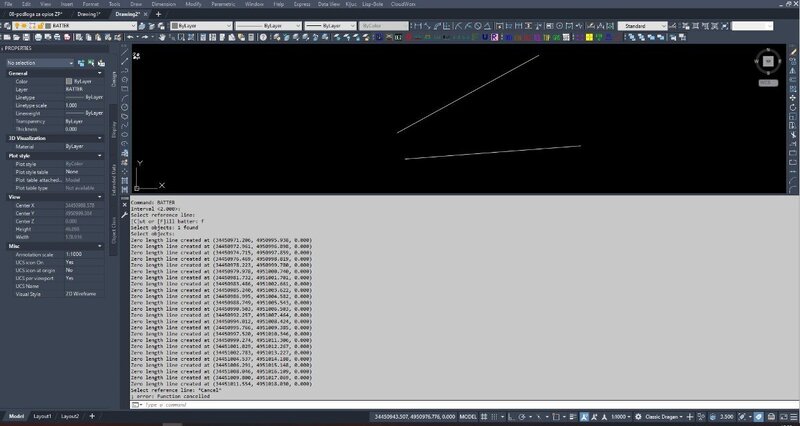Click the wrench customize icon beside command window
800x426 pixels.
(x=125, y=215)
